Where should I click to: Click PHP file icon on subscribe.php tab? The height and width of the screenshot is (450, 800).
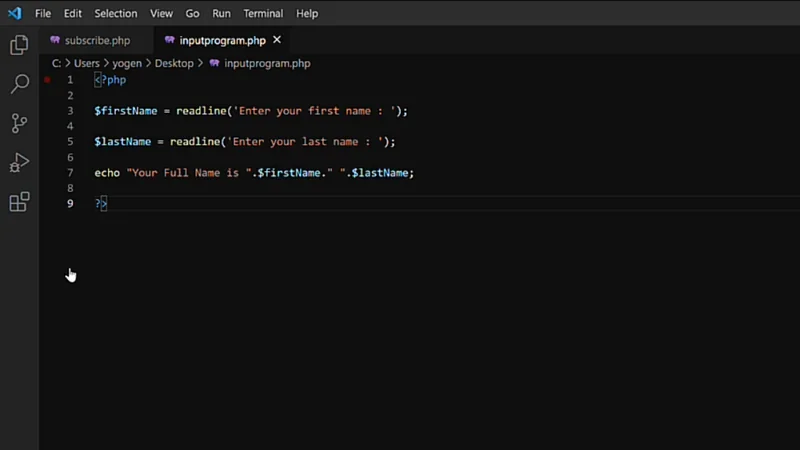tap(55, 41)
